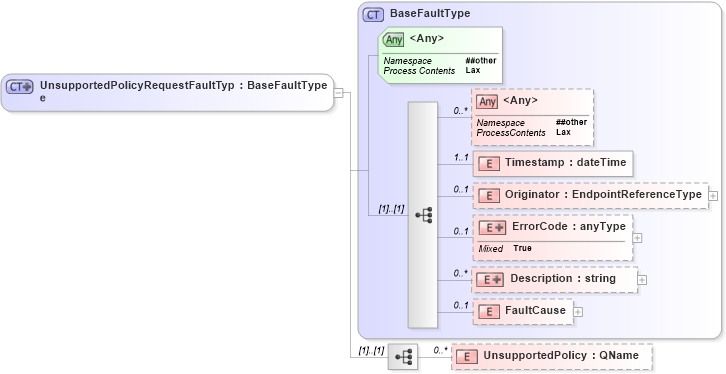Click the CT icon of BaseFaultType
The image size is (726, 374).
click(373, 15)
